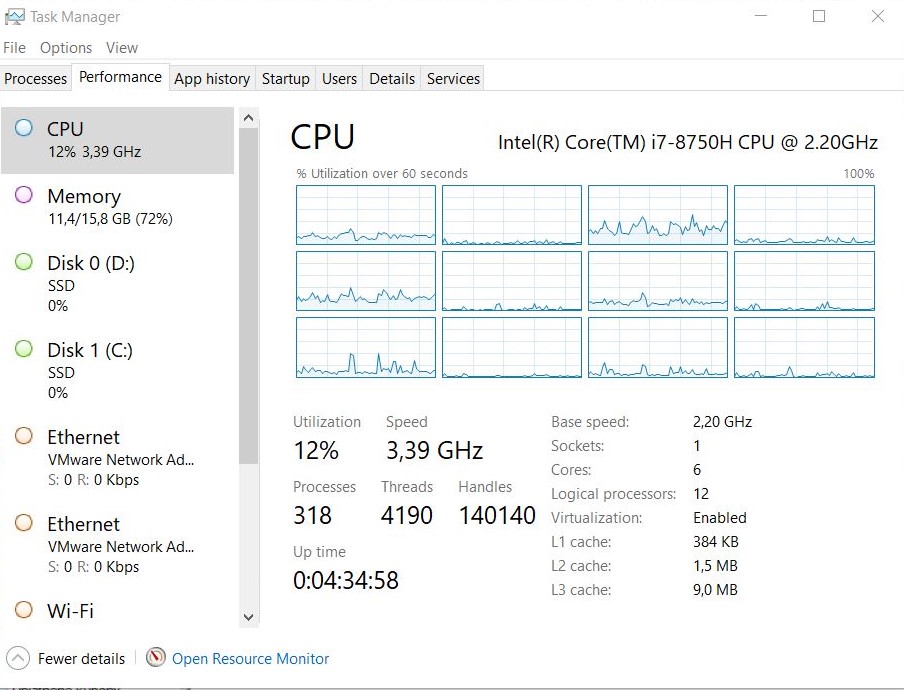Screen dimensions: 904x690
Task: Open the Options menu
Action: click(x=66, y=48)
